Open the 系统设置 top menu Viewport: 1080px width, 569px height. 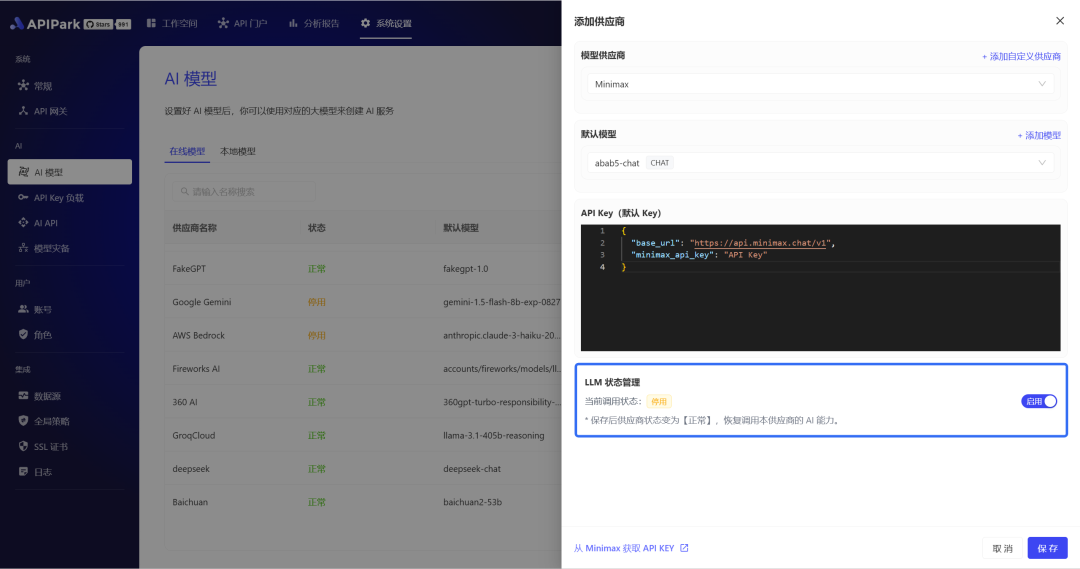(x=386, y=23)
